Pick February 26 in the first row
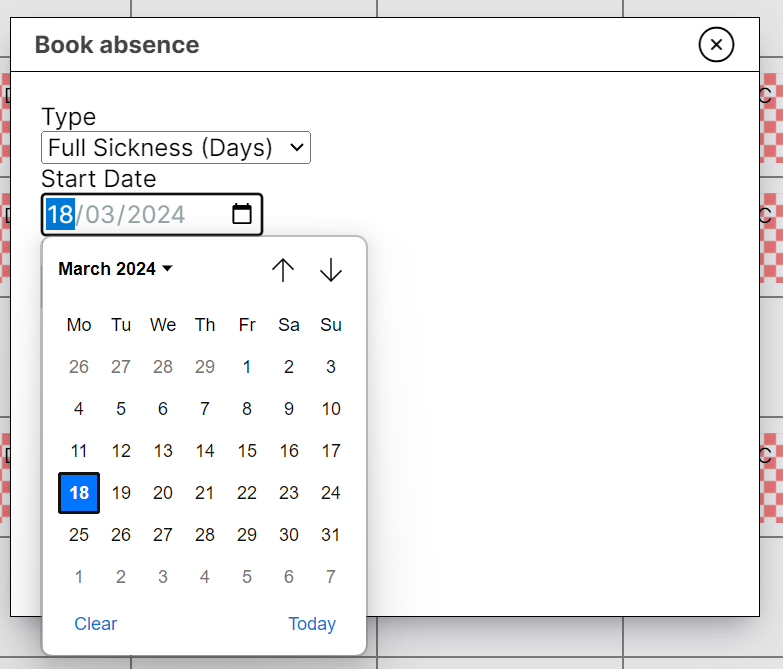Image resolution: width=783 pixels, height=669 pixels. point(79,367)
